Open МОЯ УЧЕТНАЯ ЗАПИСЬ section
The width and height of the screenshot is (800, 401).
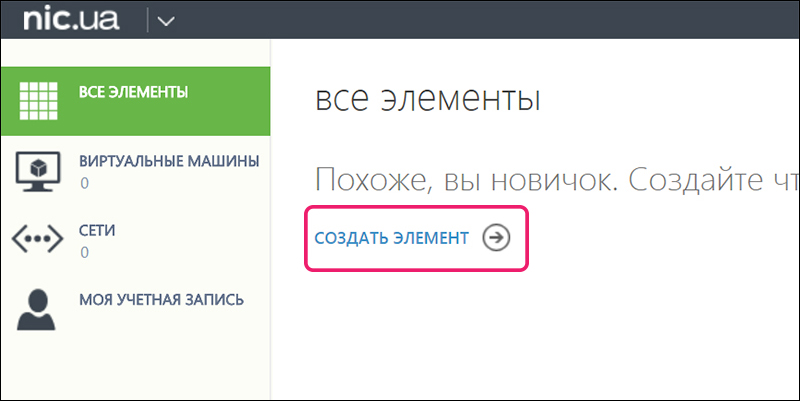pyautogui.click(x=160, y=300)
